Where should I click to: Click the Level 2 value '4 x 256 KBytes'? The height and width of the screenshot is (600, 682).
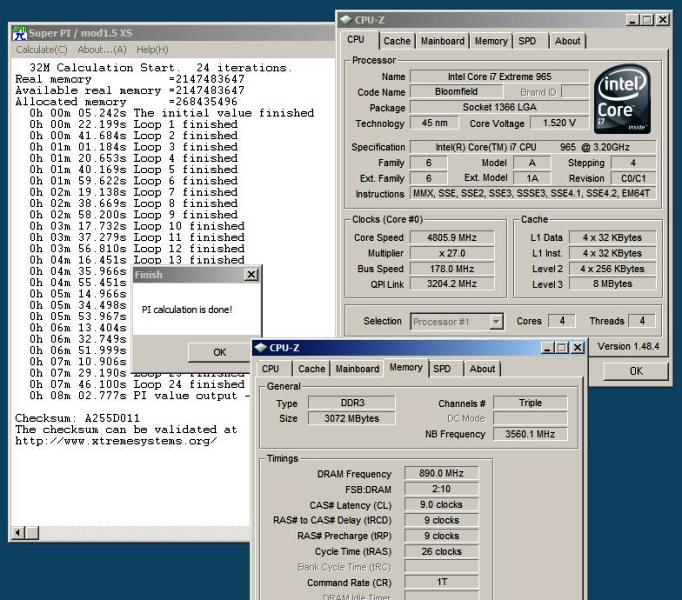click(x=612, y=269)
